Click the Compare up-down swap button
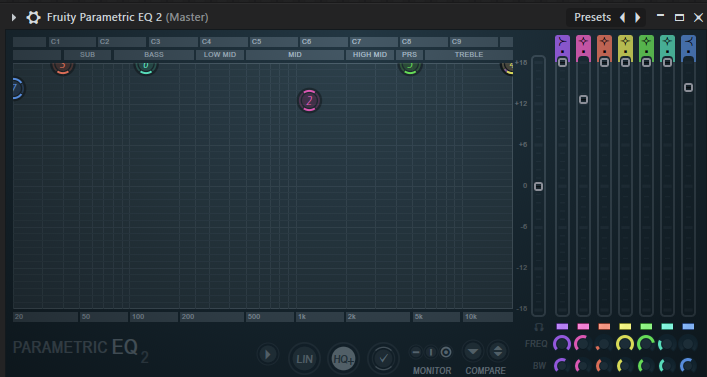Screen dimensions: 707x377 [x=498, y=351]
